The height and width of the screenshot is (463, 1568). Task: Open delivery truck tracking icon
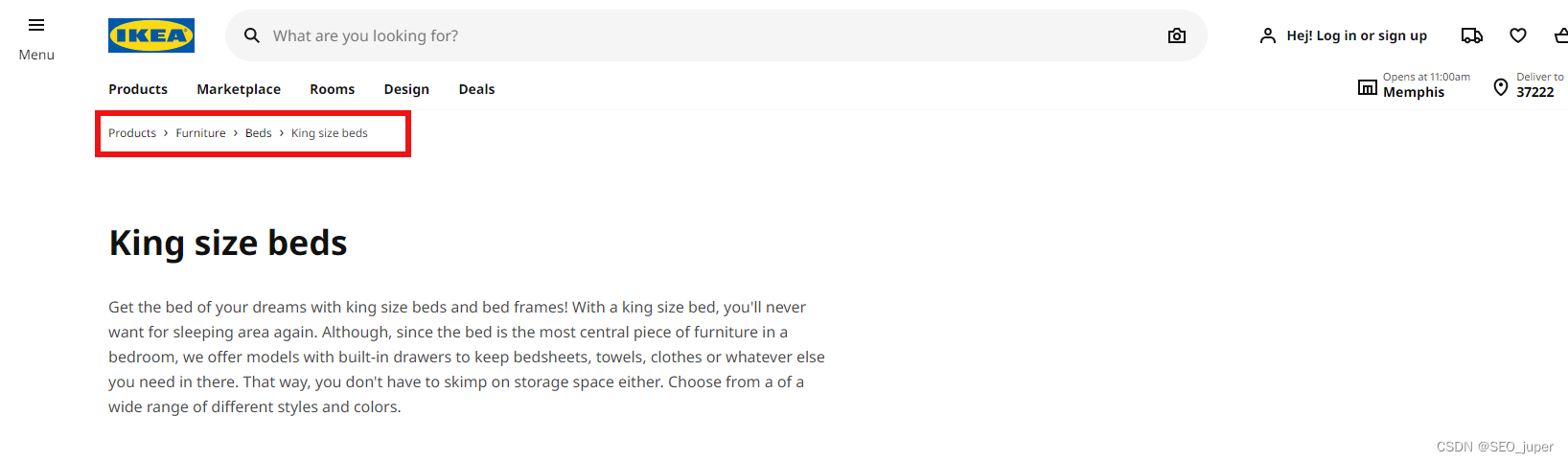coord(1471,35)
